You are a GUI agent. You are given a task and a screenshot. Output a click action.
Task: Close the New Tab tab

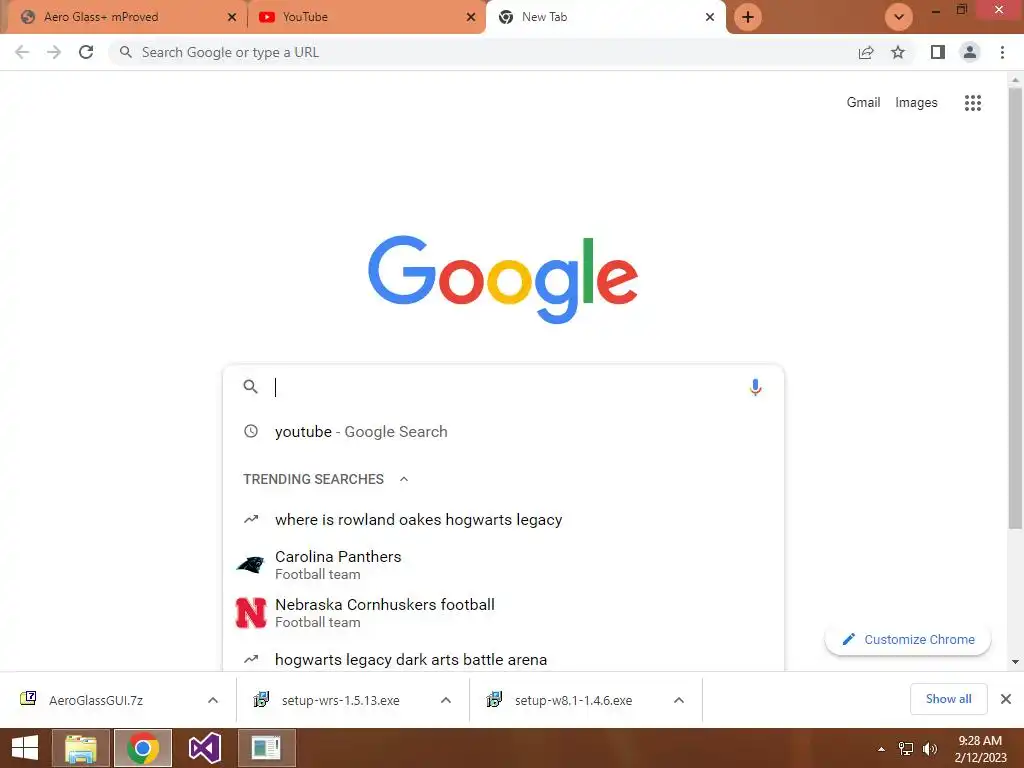[x=710, y=17]
